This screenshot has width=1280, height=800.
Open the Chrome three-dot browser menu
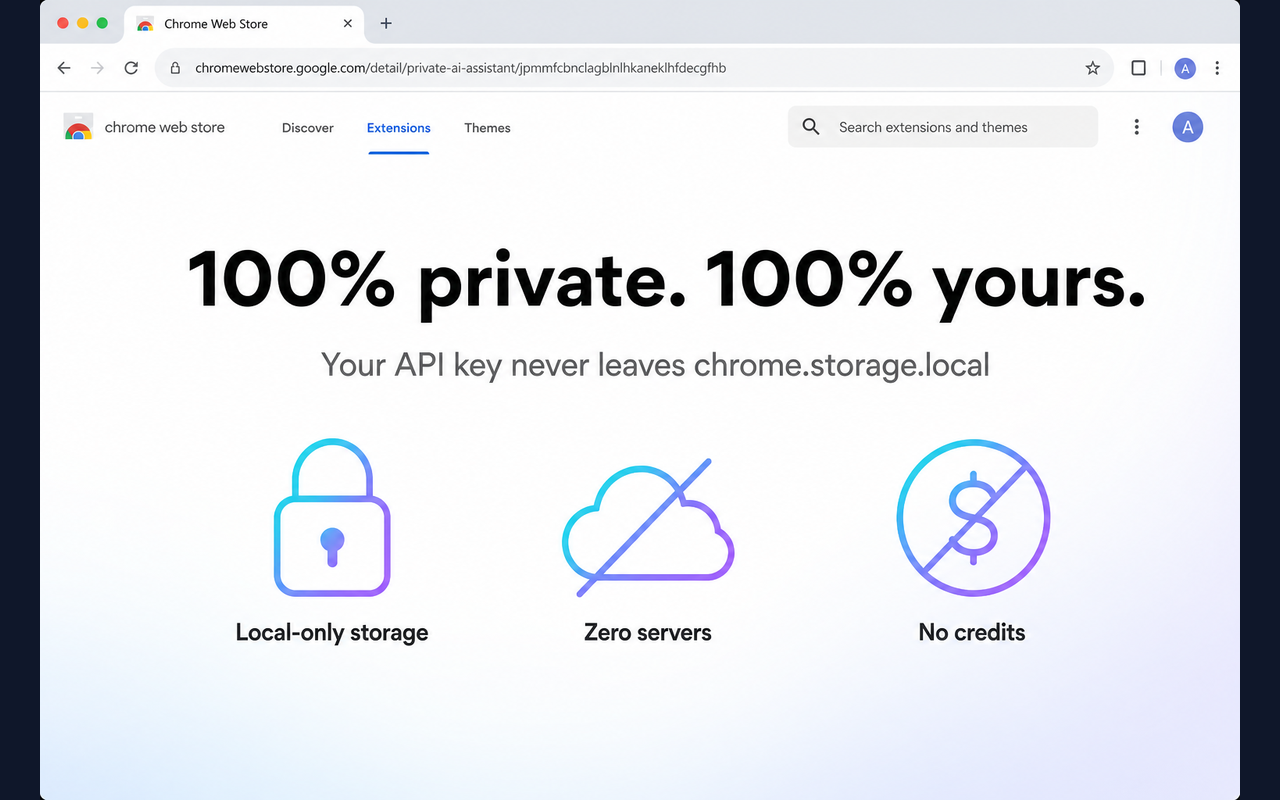pos(1217,68)
